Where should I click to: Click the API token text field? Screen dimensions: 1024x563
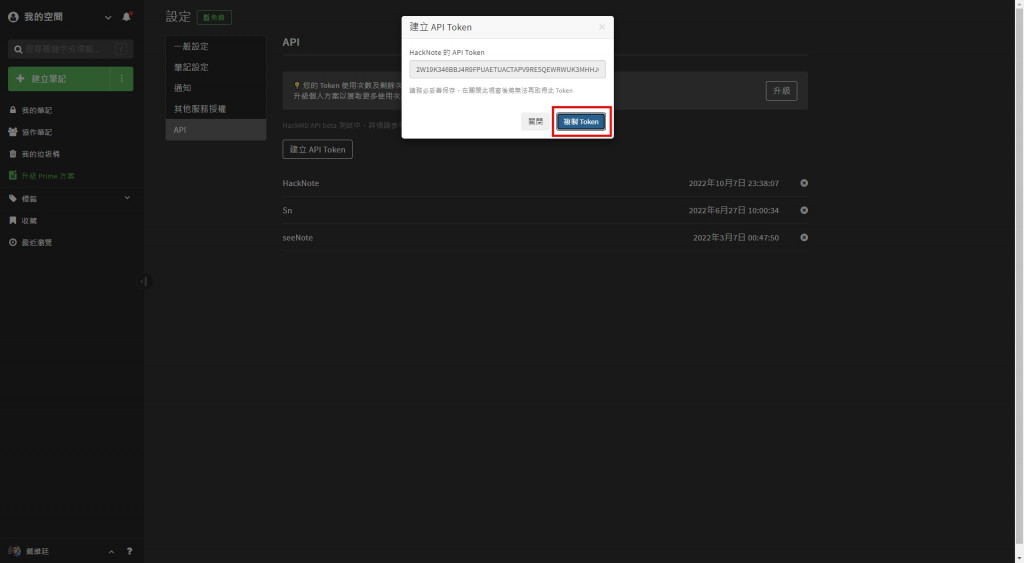[x=507, y=69]
